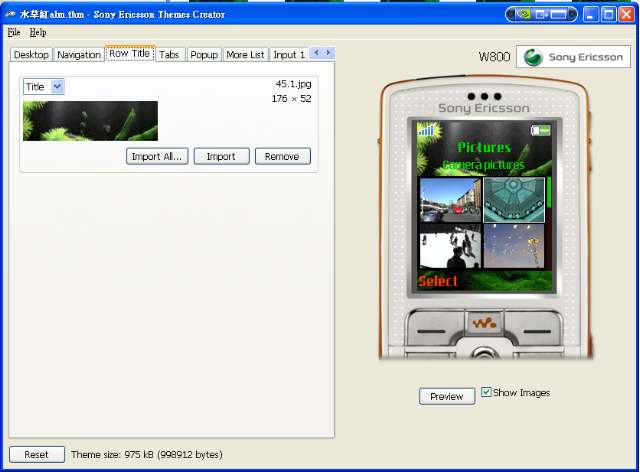Screen dimensions: 640x472
Task: Click the evening sky photo thumbnail
Action: coord(514,246)
